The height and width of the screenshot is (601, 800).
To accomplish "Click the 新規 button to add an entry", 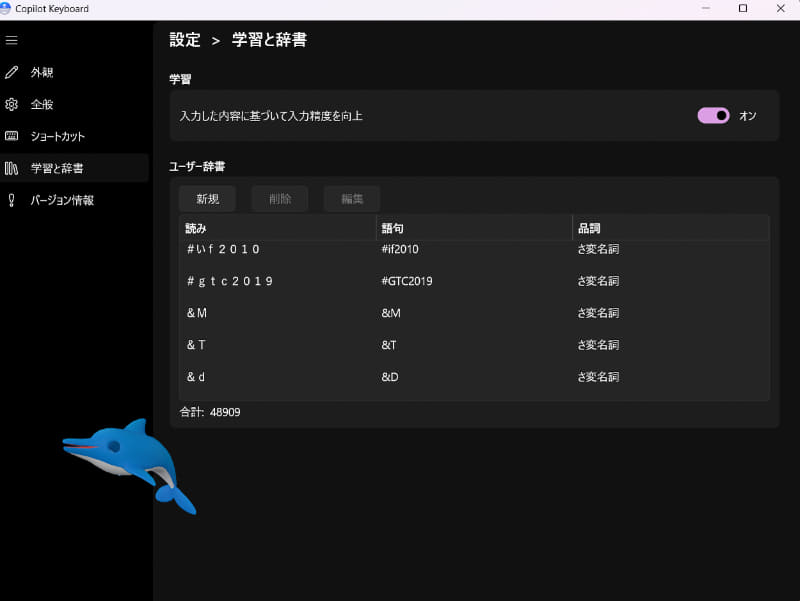I will click(207, 198).
